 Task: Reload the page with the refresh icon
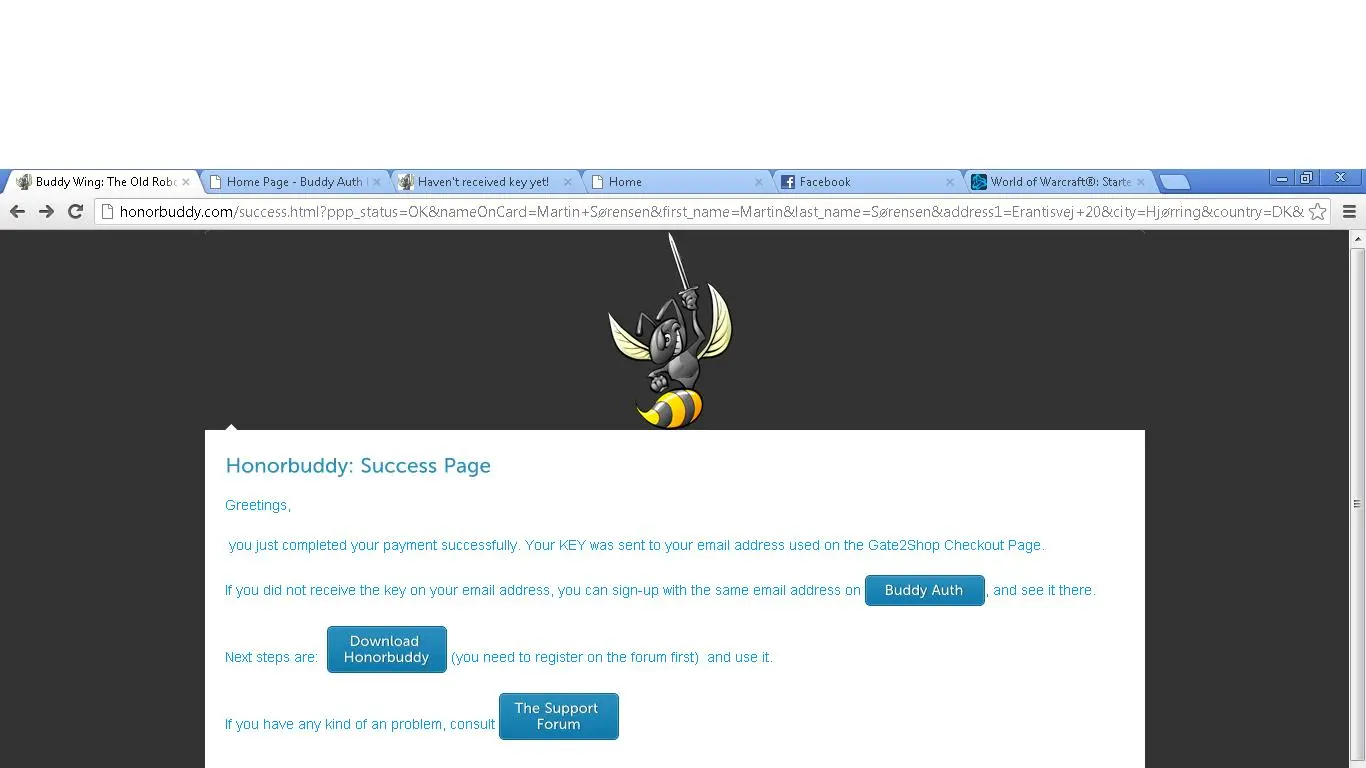pyautogui.click(x=75, y=211)
